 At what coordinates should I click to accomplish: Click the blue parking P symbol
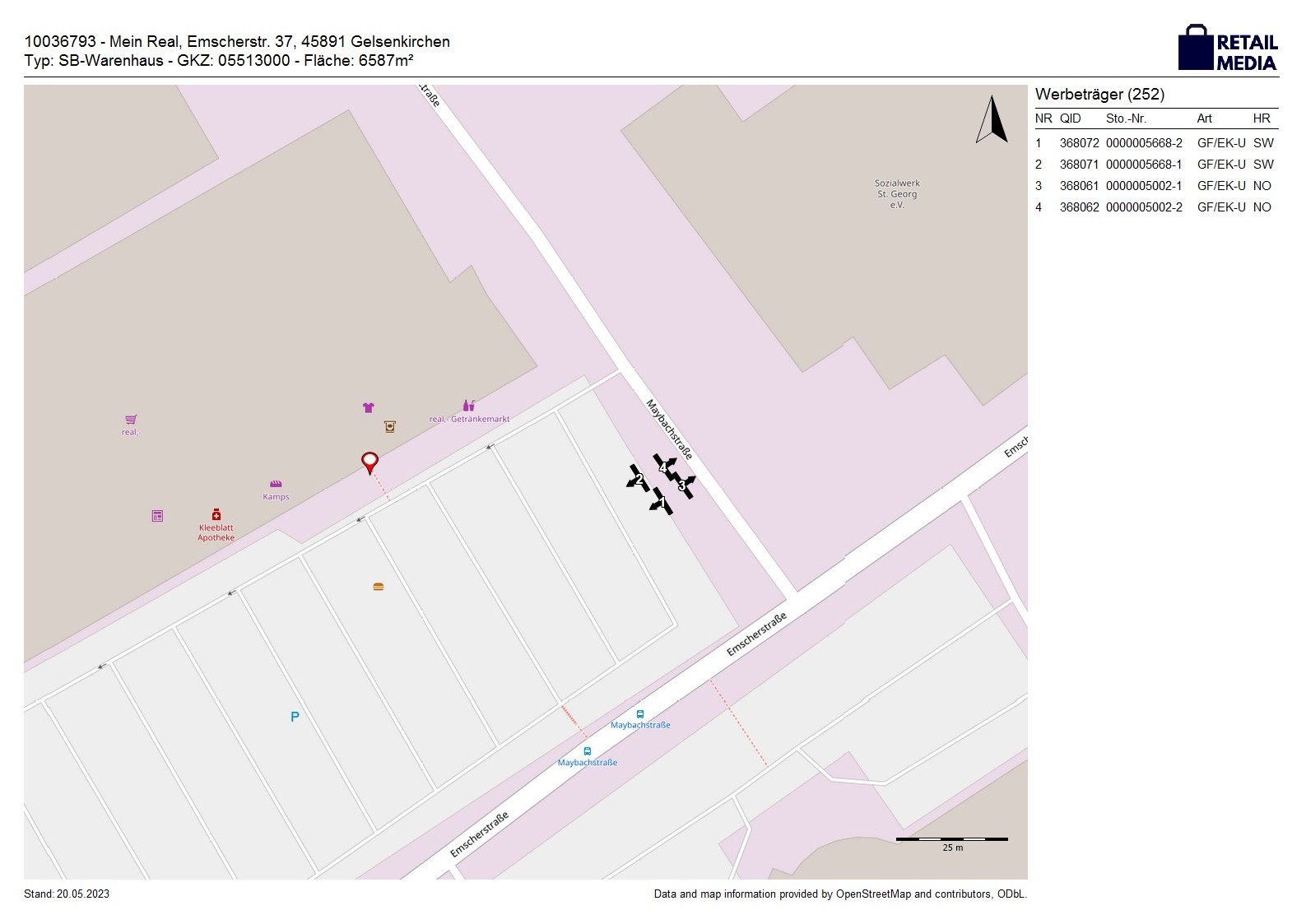point(295,717)
